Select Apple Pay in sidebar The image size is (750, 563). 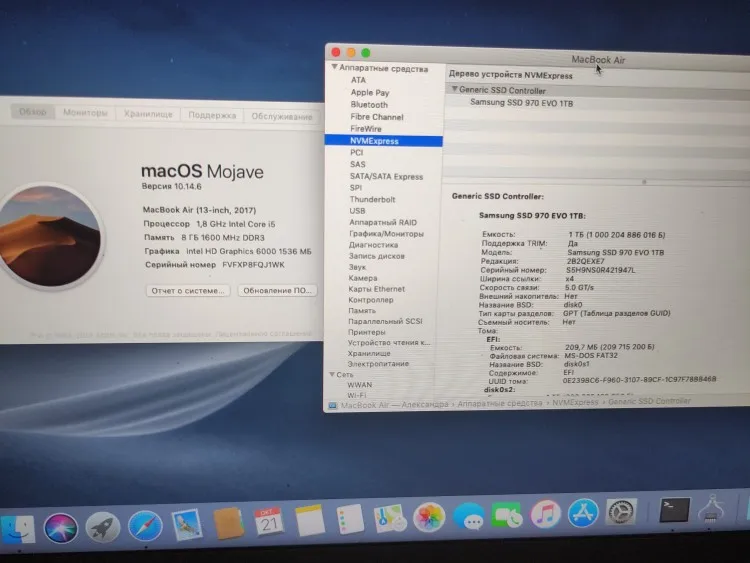(370, 92)
